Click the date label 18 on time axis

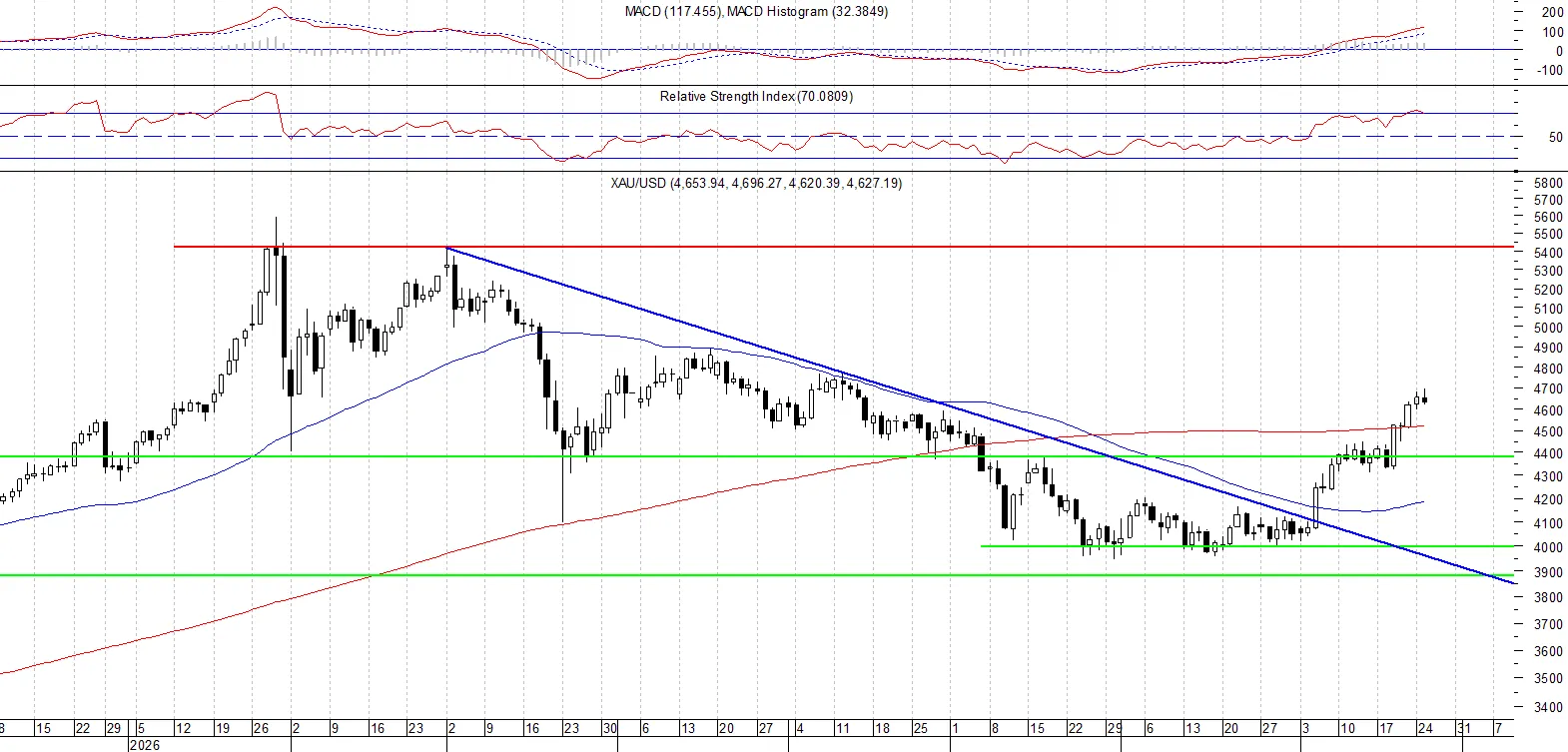[882, 729]
